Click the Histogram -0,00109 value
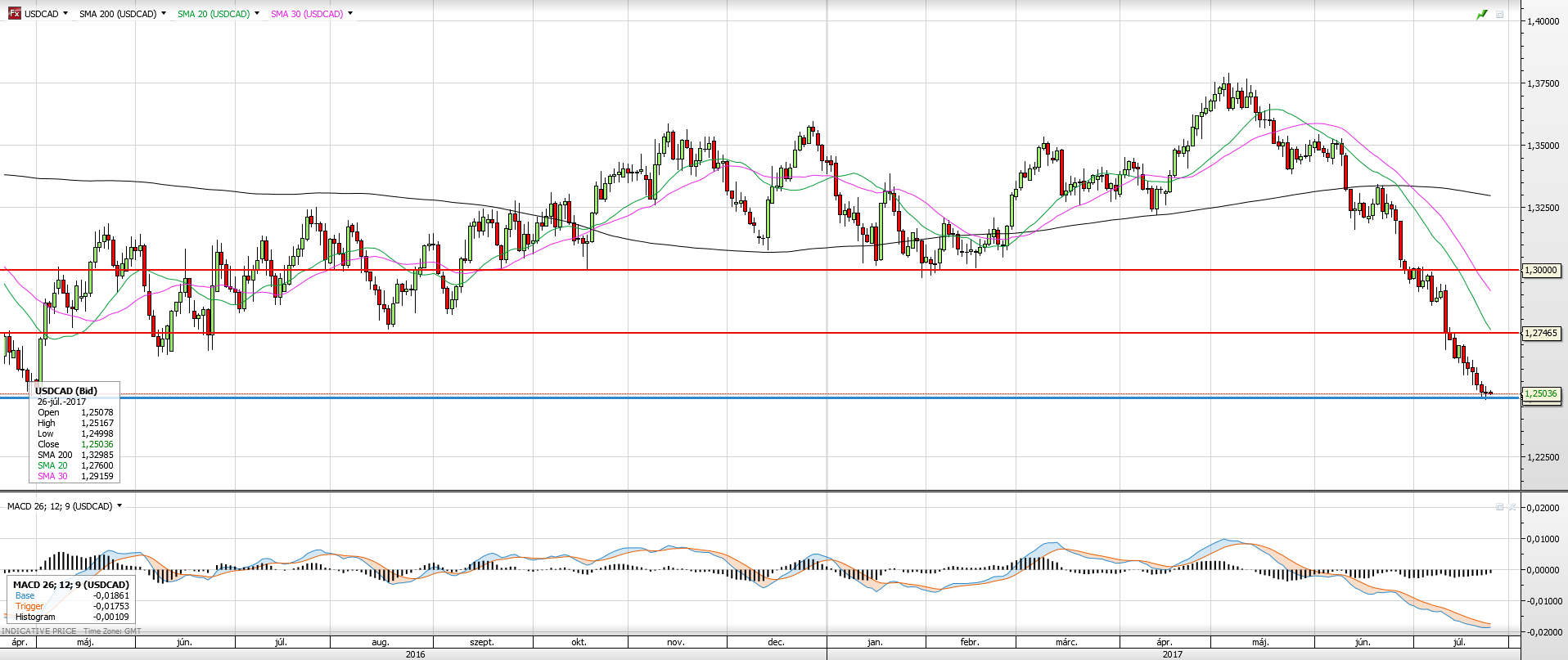The height and width of the screenshot is (660, 1568). coord(111,617)
